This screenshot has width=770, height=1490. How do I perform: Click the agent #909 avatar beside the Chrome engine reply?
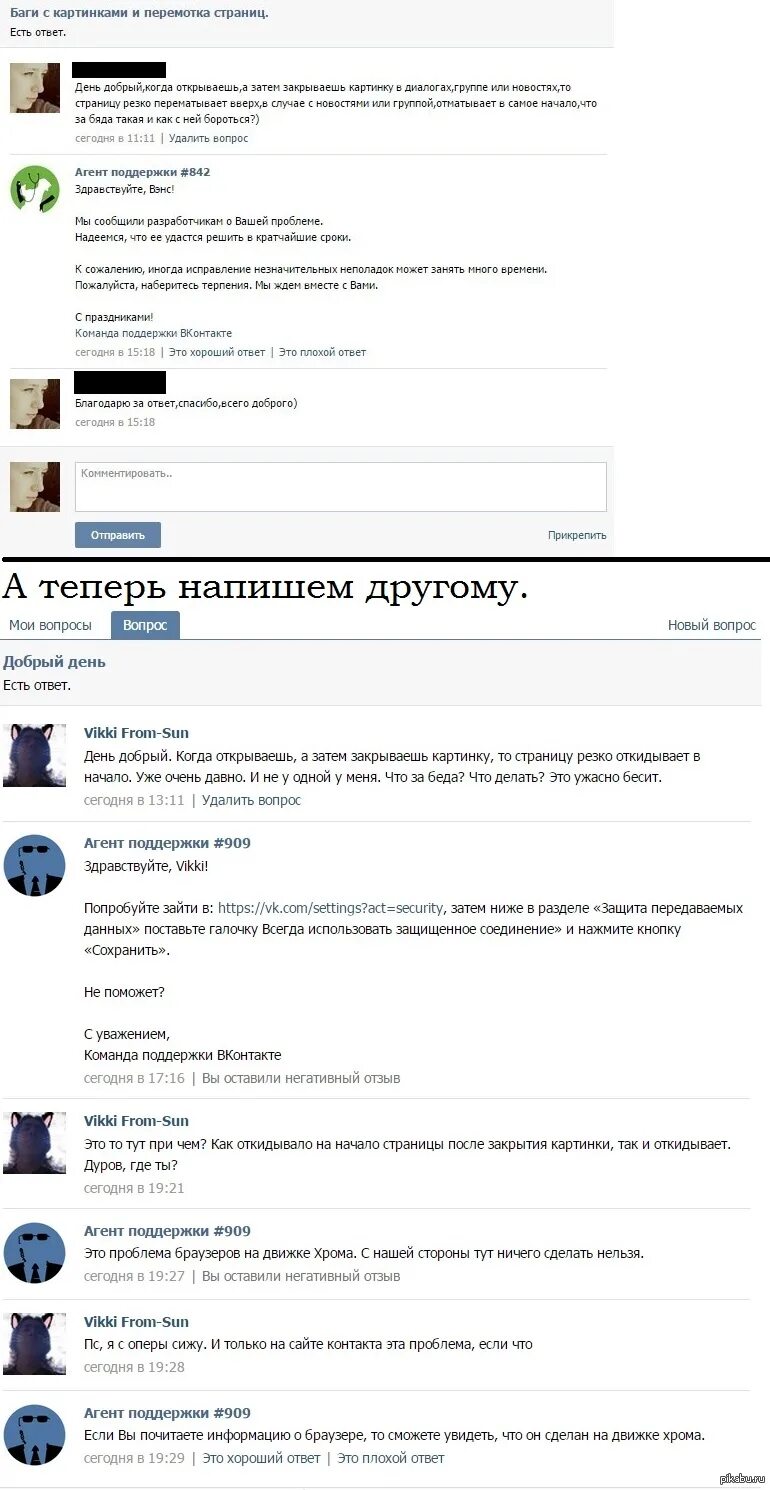pyautogui.click(x=34, y=1253)
